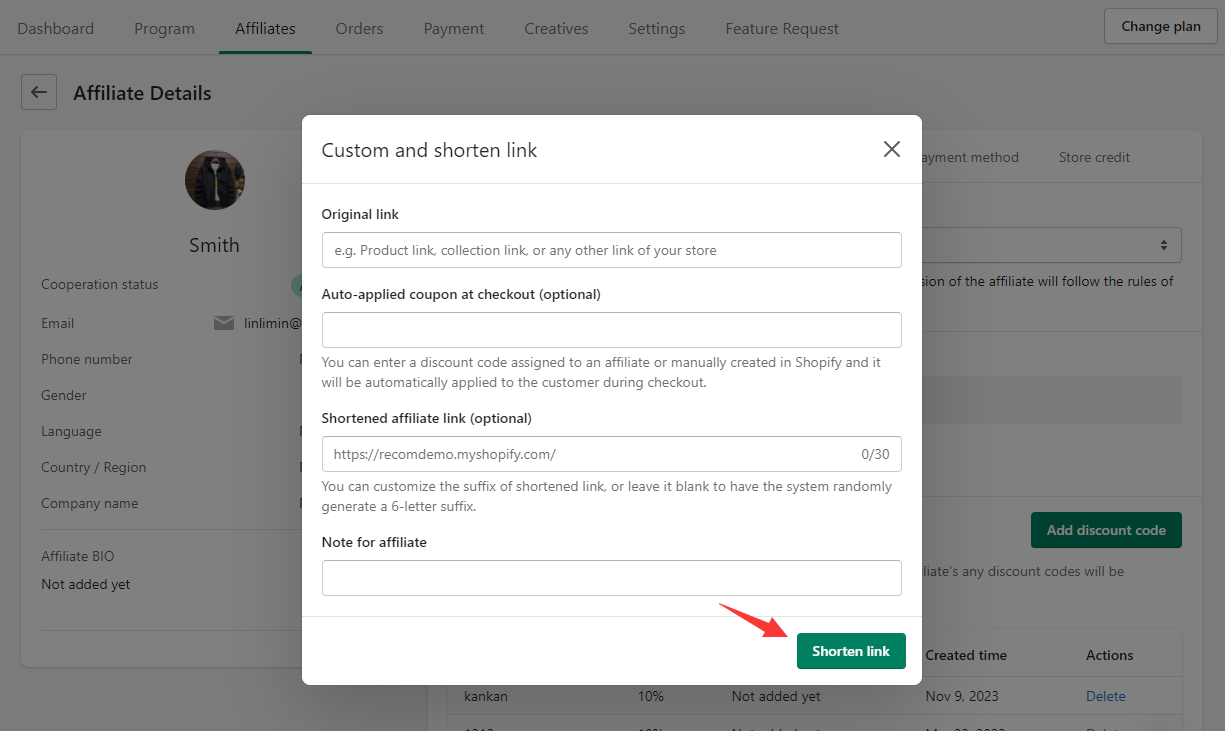
Task: Click Smith's profile avatar picture
Action: pos(215,180)
